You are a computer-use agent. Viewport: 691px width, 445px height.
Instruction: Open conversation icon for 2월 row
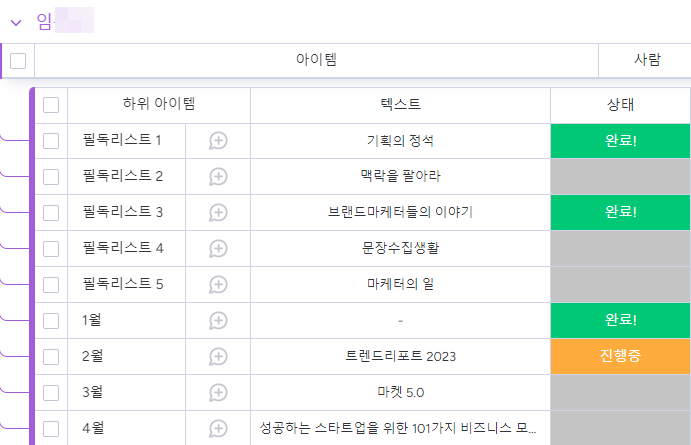click(x=218, y=357)
